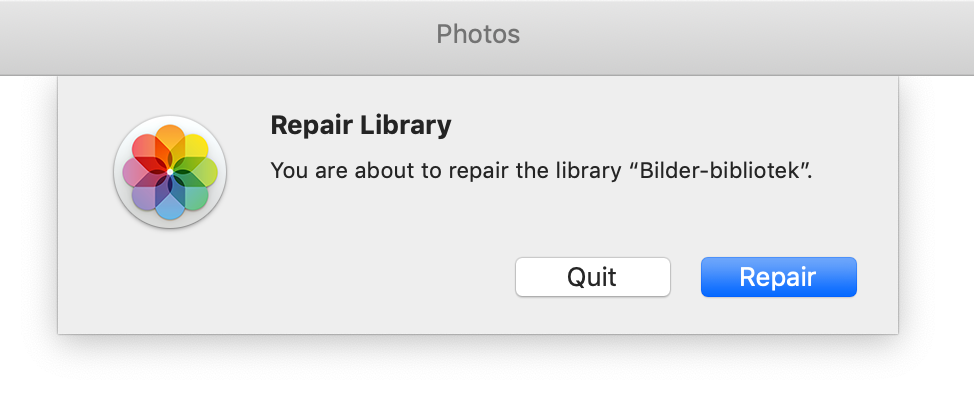Click the purple petal of the Photos icon

click(x=147, y=194)
